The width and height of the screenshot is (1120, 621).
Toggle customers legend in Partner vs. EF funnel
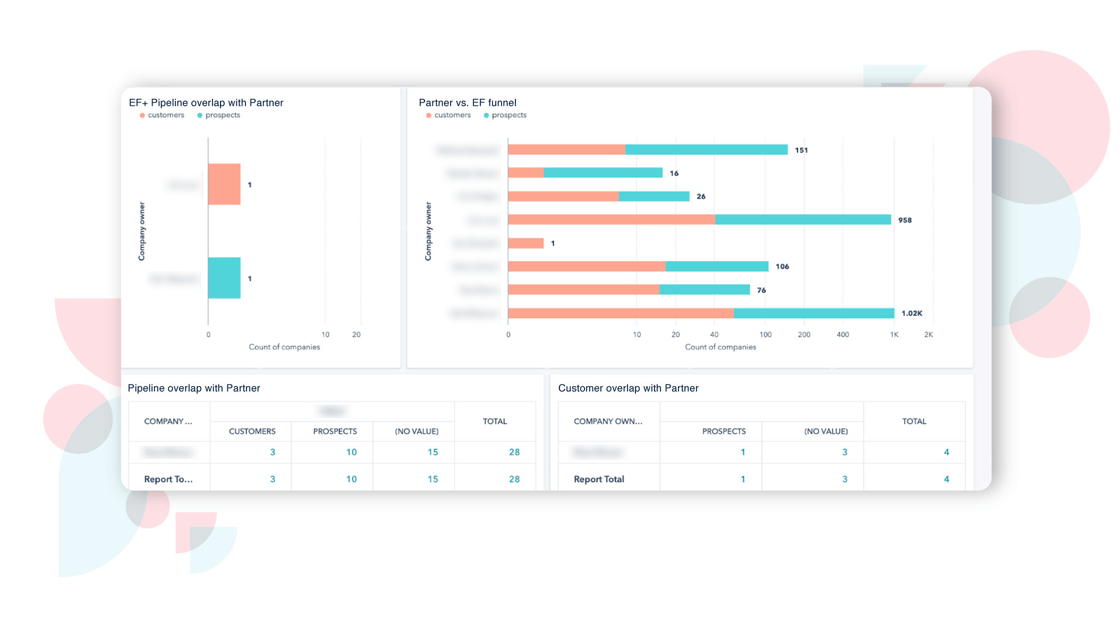click(449, 115)
